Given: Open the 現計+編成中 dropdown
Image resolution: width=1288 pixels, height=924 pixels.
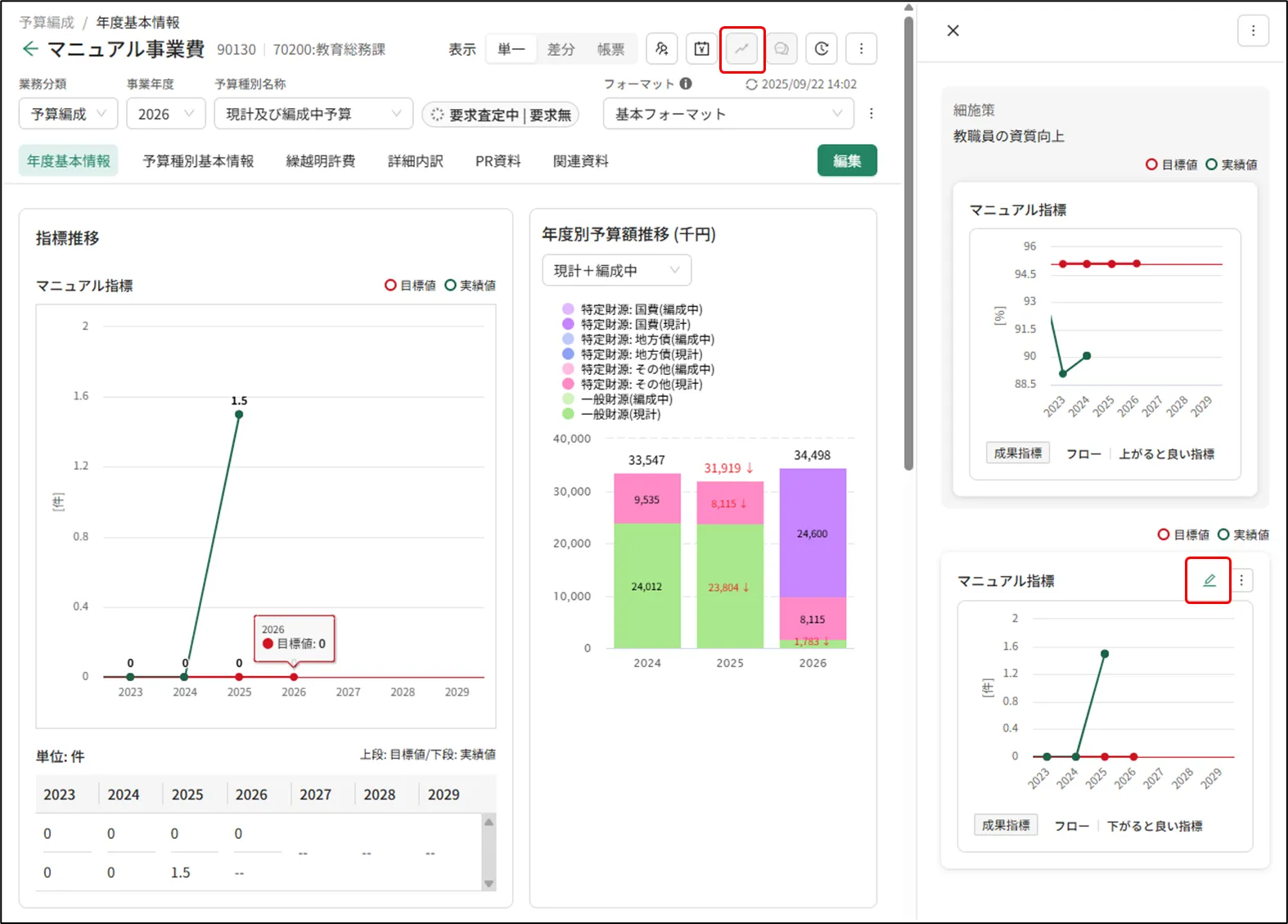Looking at the screenshot, I should [x=616, y=270].
